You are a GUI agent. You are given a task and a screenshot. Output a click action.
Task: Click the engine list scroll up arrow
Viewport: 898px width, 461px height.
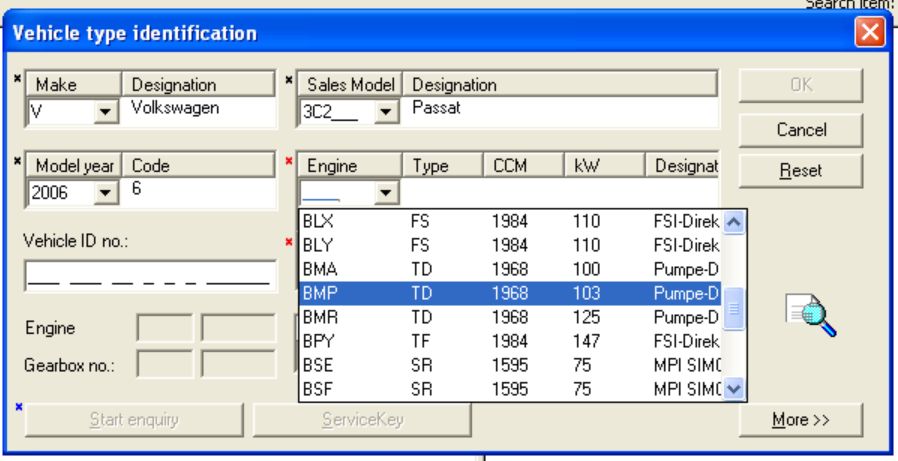pos(734,222)
